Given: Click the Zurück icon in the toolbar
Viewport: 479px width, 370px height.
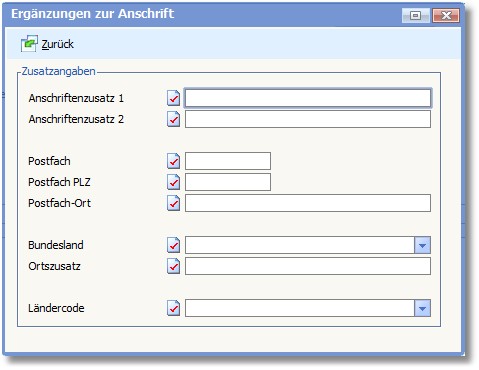Looking at the screenshot, I should coord(29,44).
